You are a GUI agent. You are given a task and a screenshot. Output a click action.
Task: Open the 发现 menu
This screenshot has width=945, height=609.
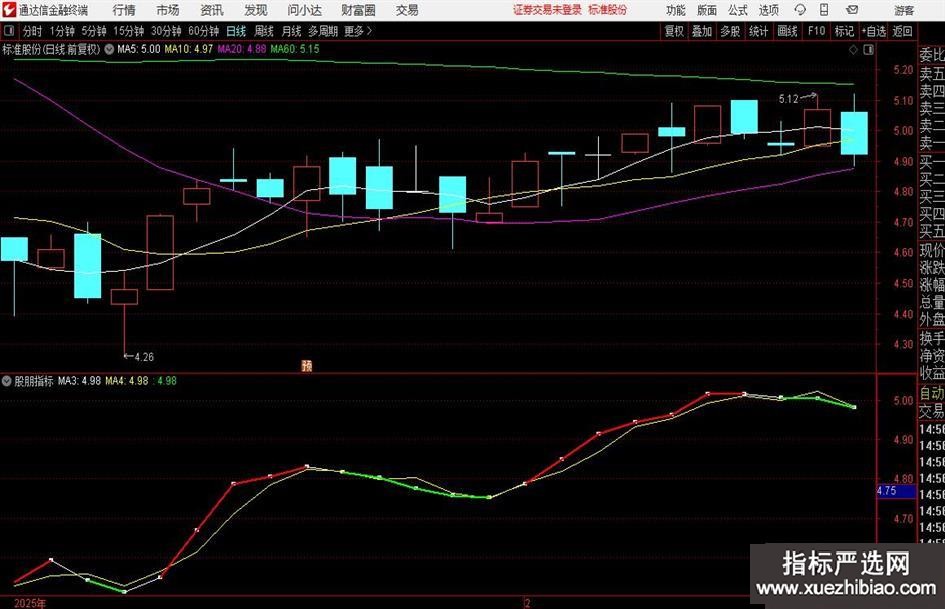point(256,10)
